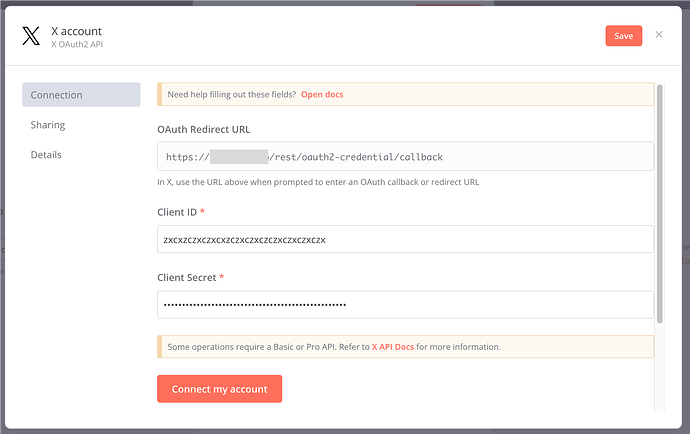Viewport: 690px width, 434px height.
Task: Click 'Some operations require a Basic' notice
Action: tap(405, 347)
